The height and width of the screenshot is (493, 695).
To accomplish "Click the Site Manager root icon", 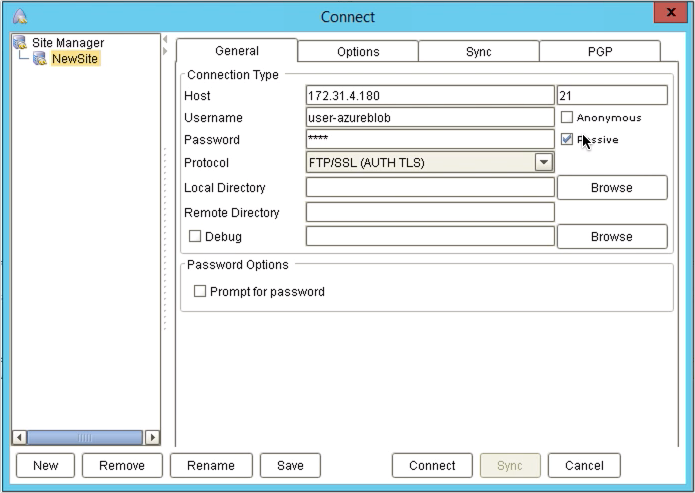I will pos(19,43).
